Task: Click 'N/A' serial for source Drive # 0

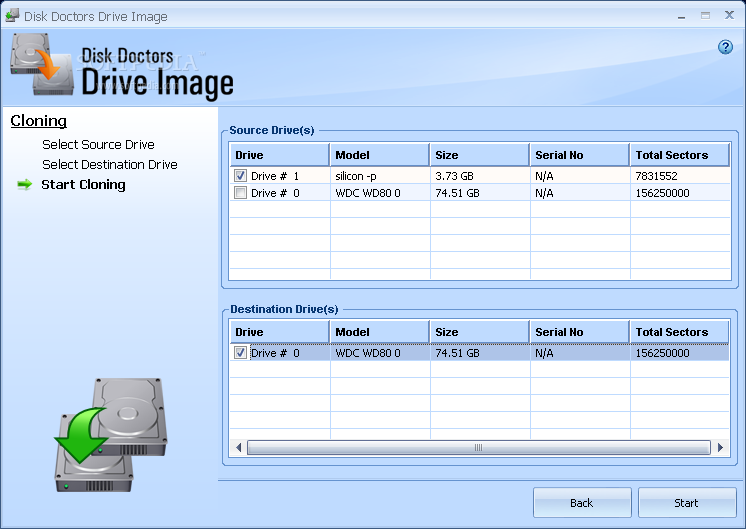Action: (x=544, y=193)
